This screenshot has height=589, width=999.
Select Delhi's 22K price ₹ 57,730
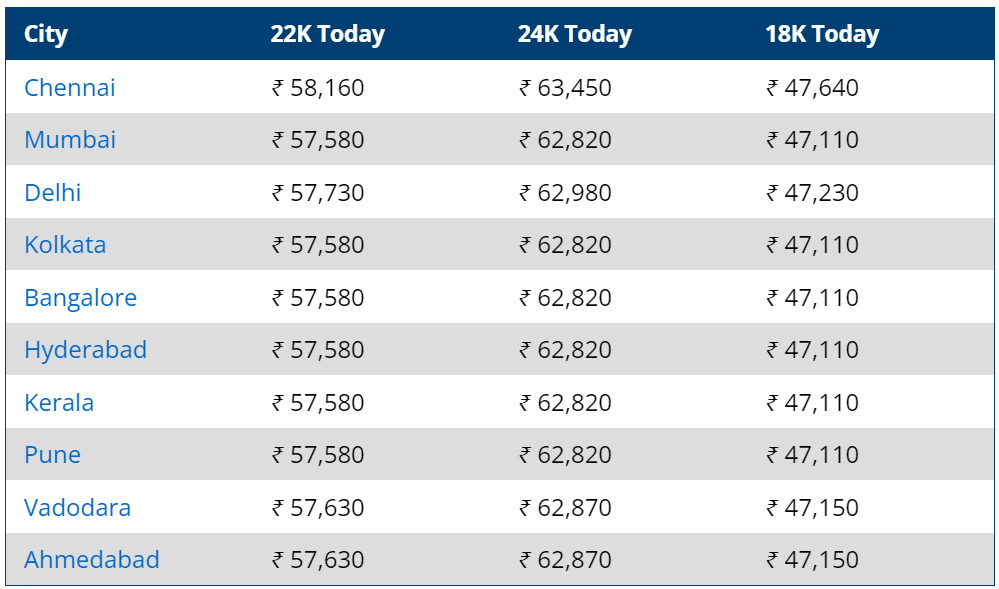318,193
